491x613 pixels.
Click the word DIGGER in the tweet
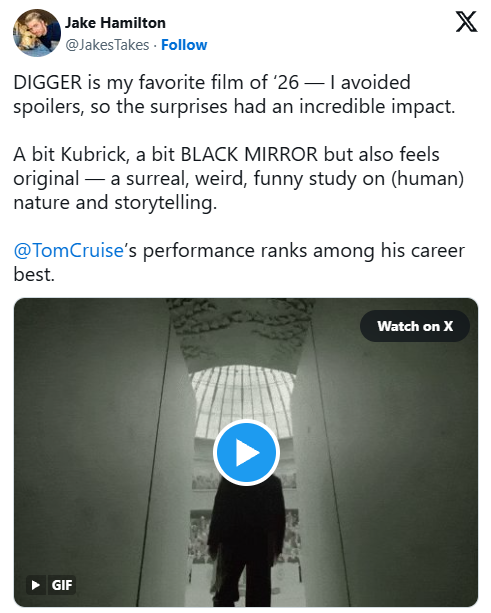click(x=48, y=82)
